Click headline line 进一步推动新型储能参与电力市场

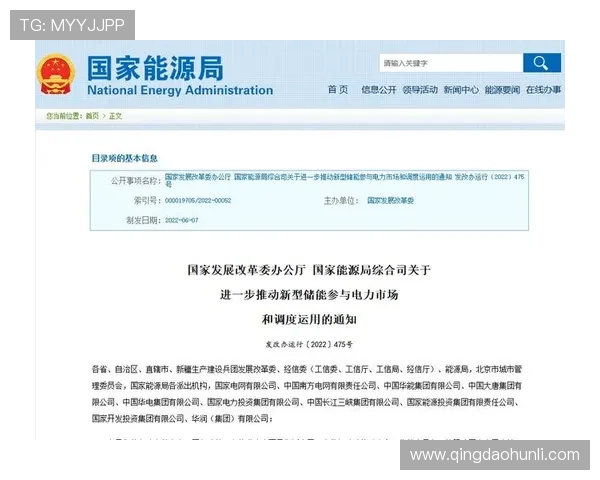309,295
